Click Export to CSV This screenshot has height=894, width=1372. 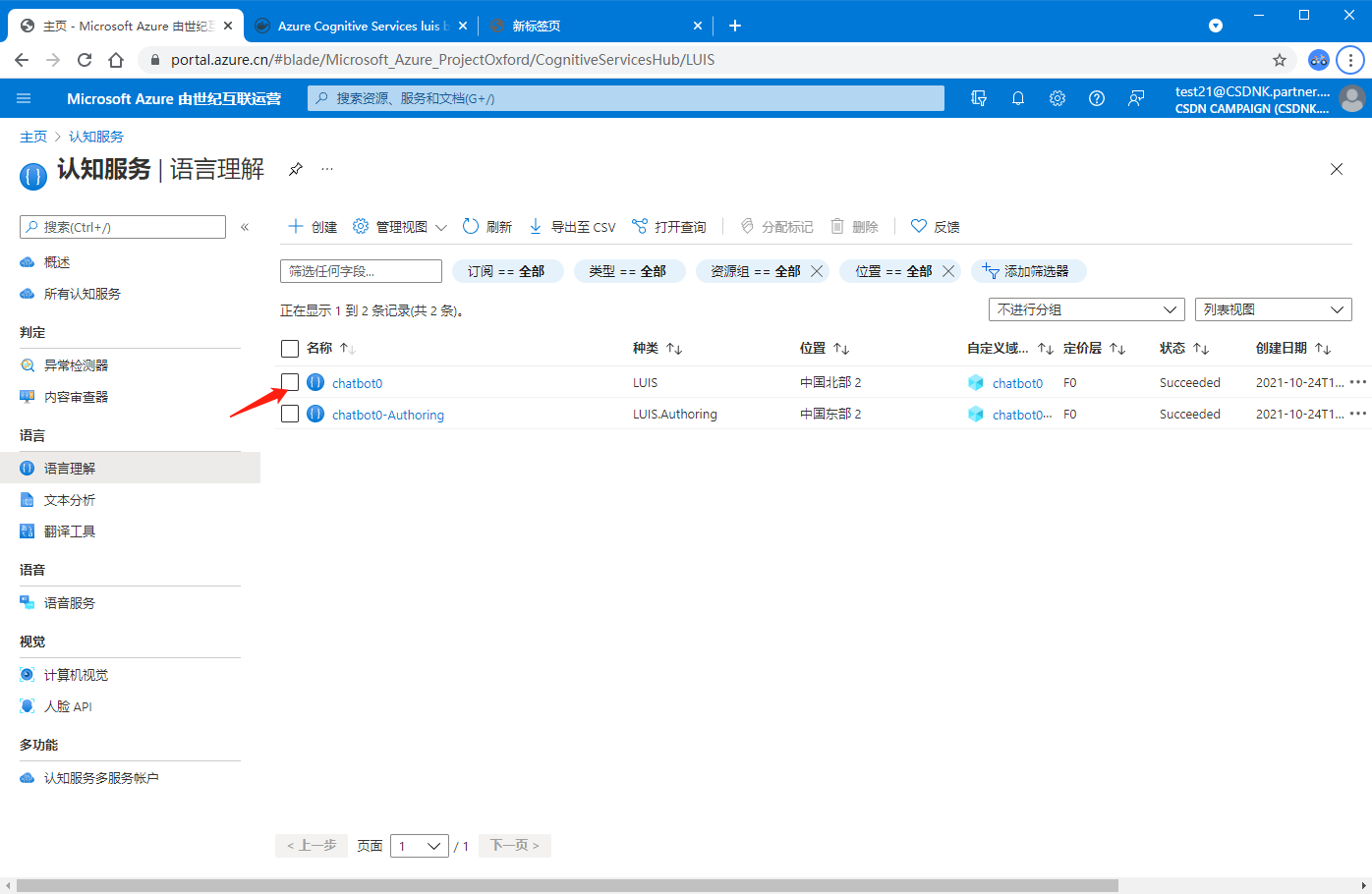click(572, 227)
